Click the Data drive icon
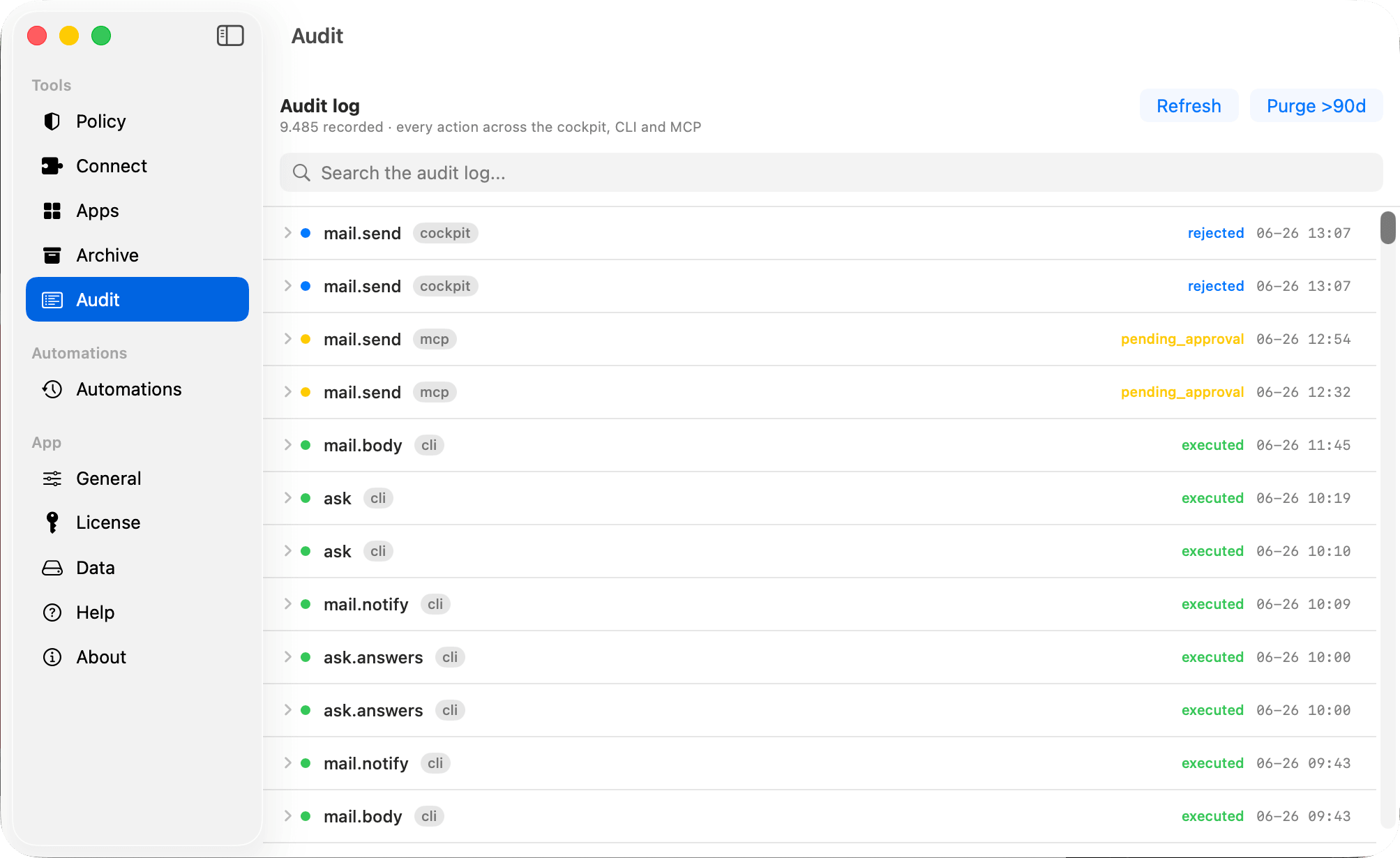Image resolution: width=1400 pixels, height=858 pixels. [x=52, y=568]
